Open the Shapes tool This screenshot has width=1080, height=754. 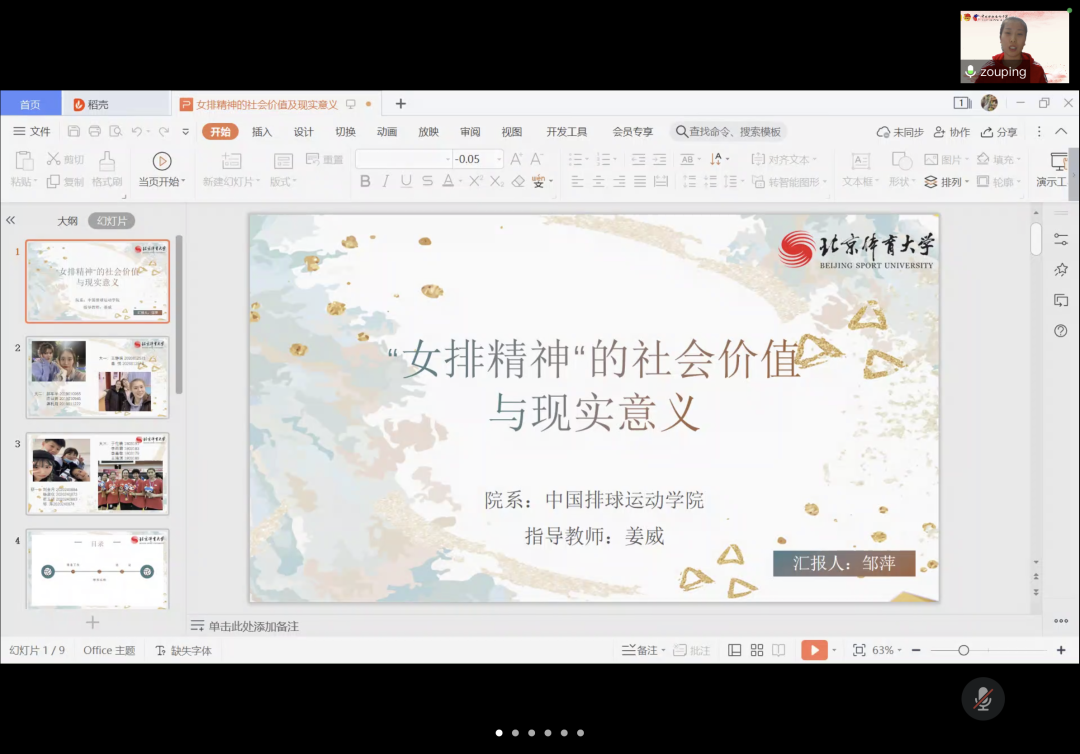click(x=902, y=169)
